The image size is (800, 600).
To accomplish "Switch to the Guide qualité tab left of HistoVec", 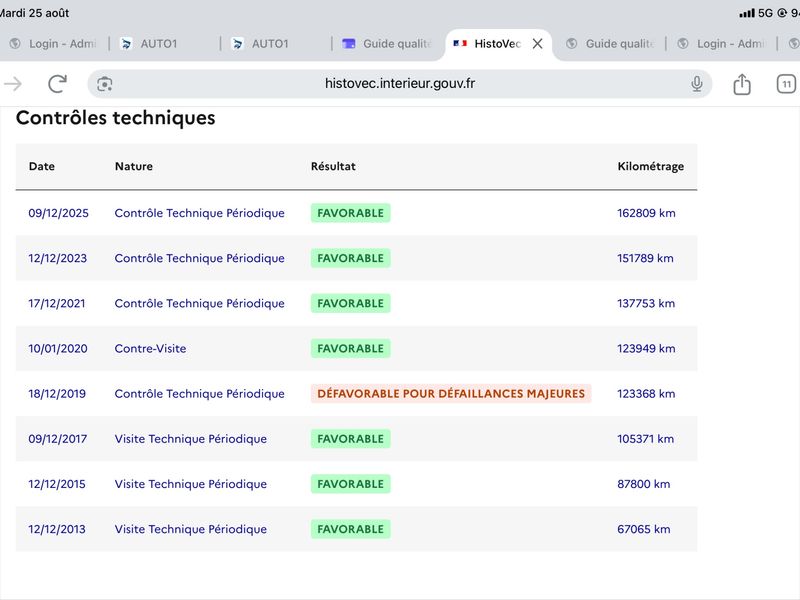I will point(387,44).
